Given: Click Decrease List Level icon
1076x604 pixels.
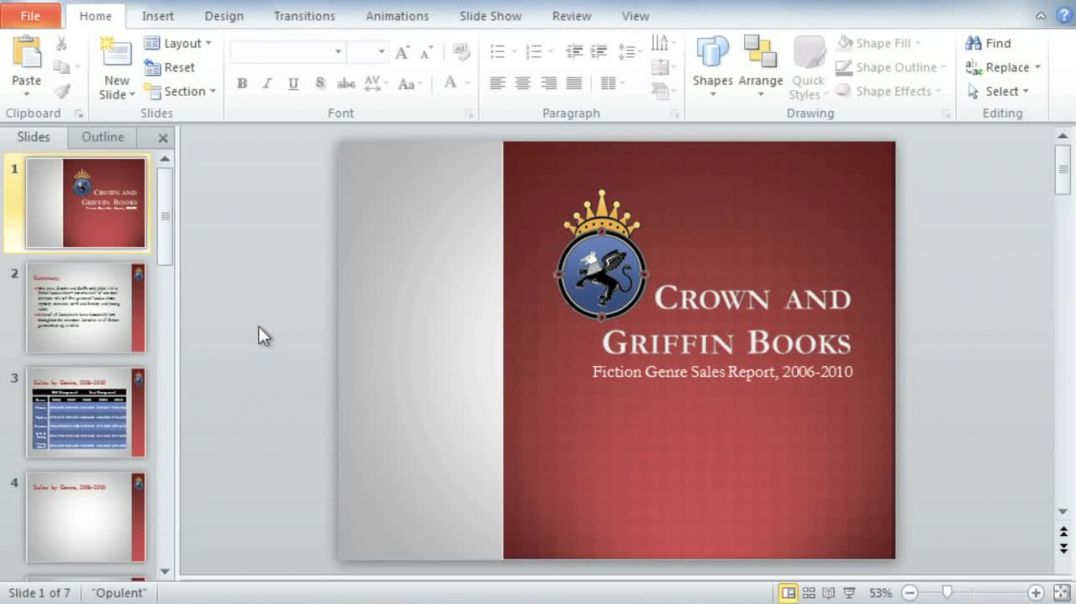Looking at the screenshot, I should (x=574, y=51).
